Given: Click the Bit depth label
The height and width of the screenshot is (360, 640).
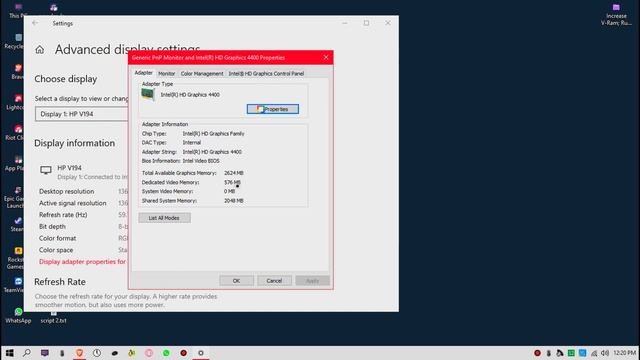Looking at the screenshot, I should (52, 227).
